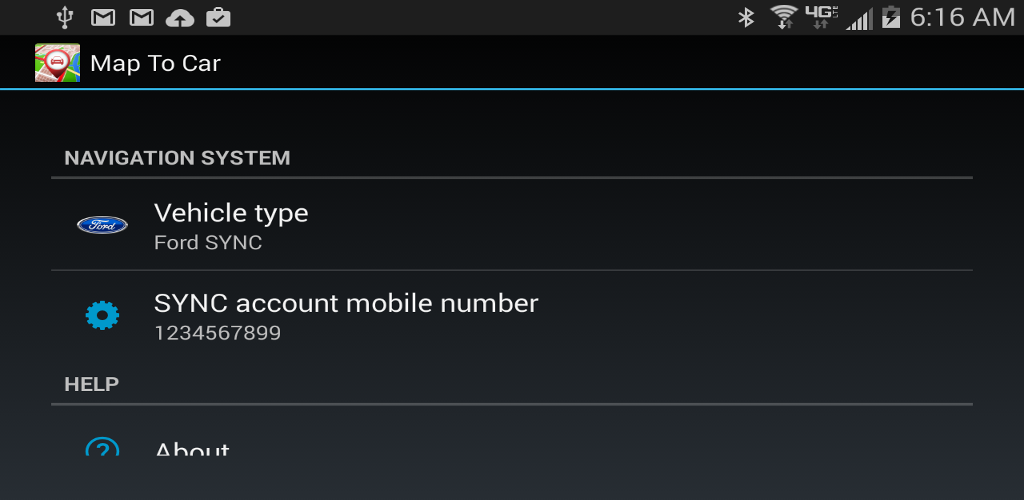Open the second Gmail notification icon
Image resolution: width=1024 pixels, height=500 pixels.
tap(142, 18)
